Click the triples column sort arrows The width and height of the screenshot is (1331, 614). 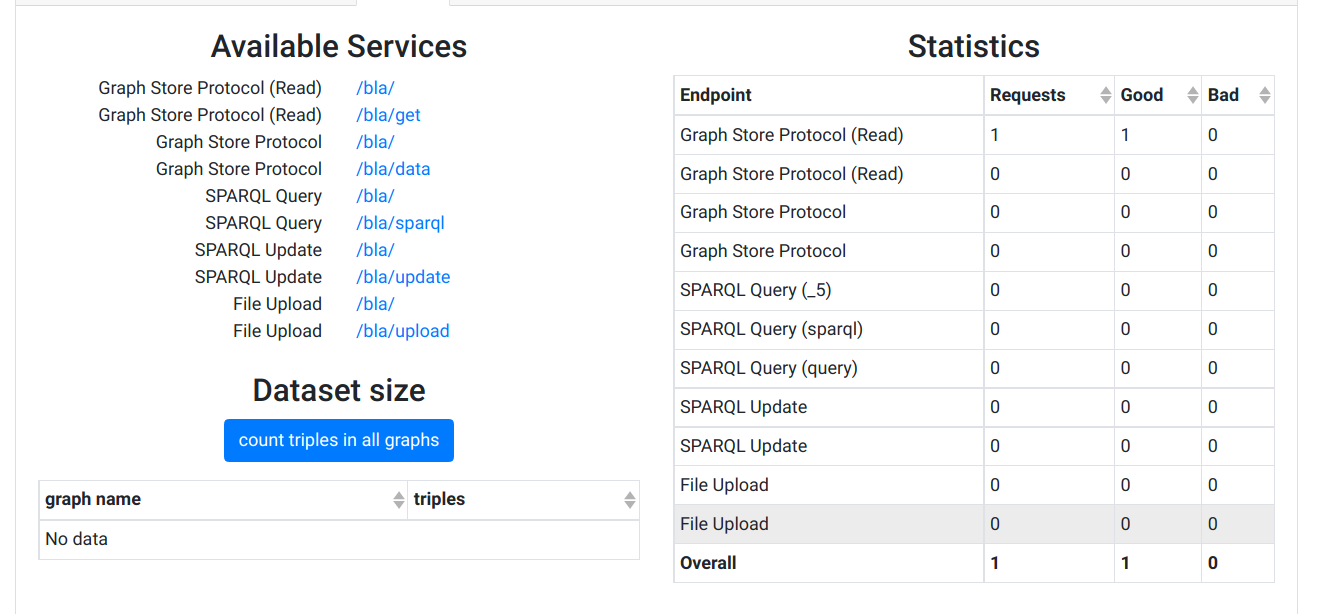coord(629,500)
